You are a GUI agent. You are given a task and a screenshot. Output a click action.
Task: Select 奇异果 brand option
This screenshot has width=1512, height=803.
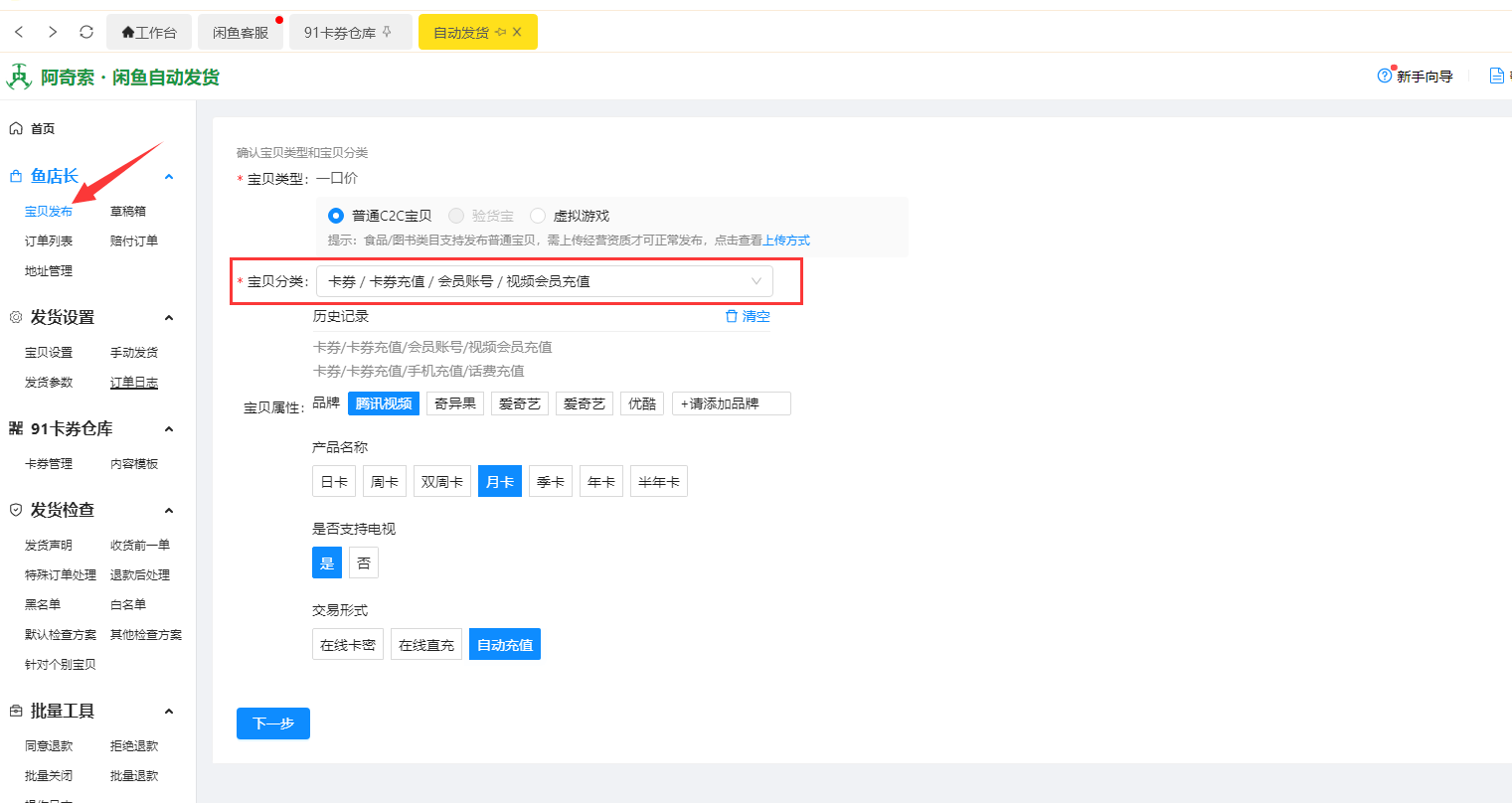click(x=455, y=403)
